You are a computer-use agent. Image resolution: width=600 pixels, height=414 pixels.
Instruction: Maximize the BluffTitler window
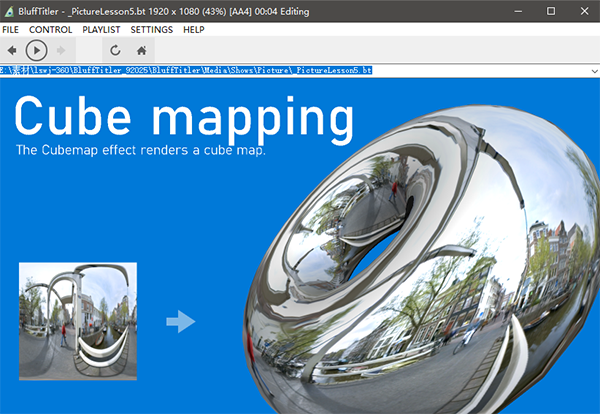click(551, 11)
